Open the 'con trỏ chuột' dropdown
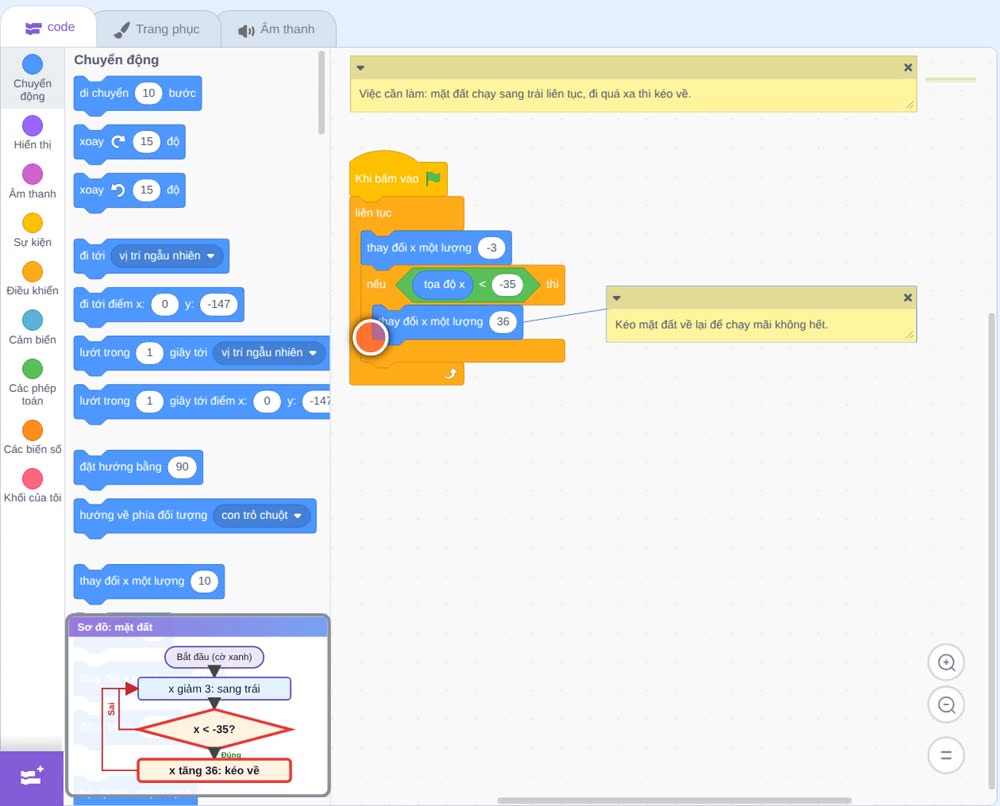 261,515
